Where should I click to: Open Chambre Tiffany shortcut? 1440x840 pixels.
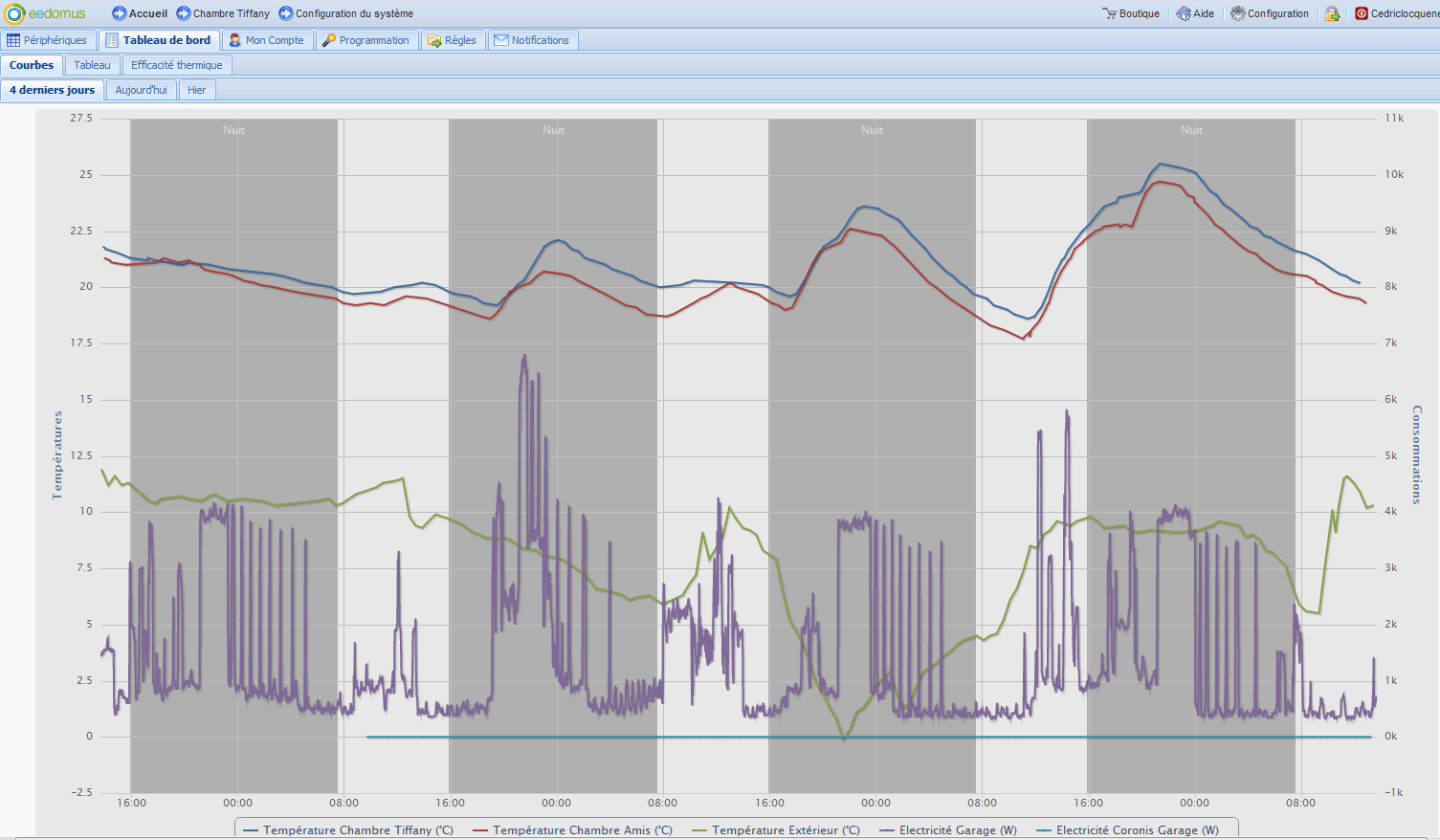pyautogui.click(x=232, y=13)
